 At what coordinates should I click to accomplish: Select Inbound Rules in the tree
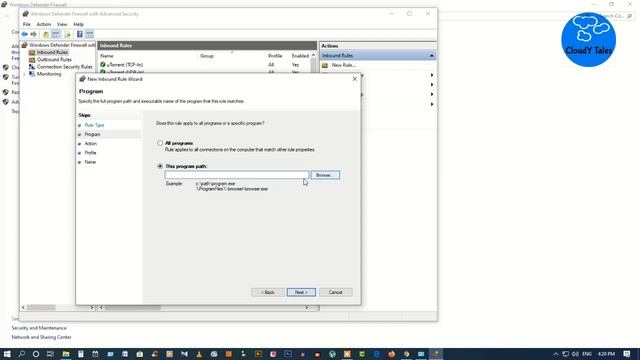point(52,52)
